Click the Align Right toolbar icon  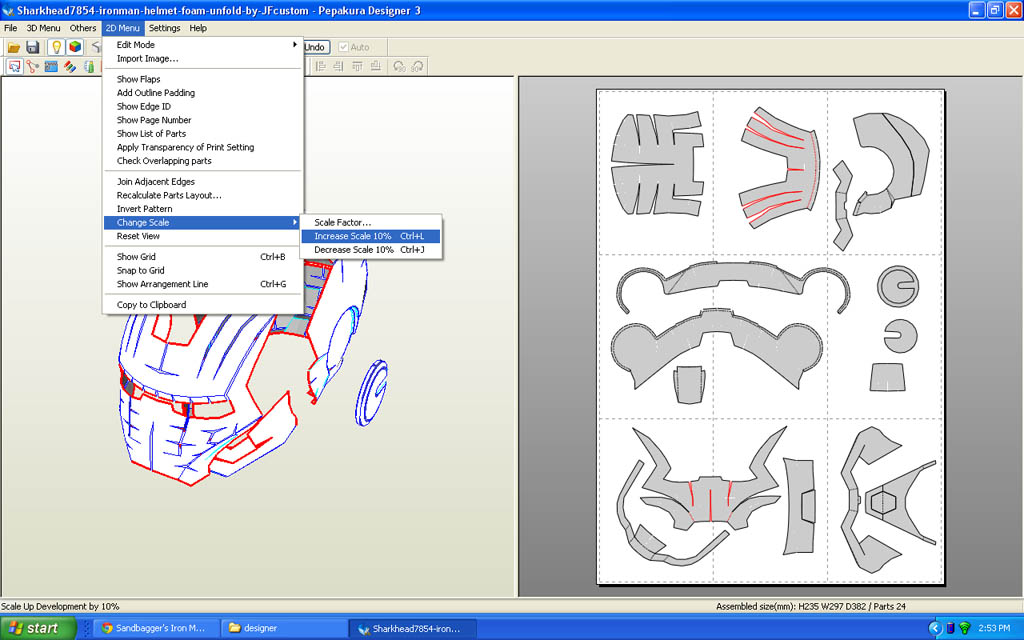pyautogui.click(x=338, y=67)
